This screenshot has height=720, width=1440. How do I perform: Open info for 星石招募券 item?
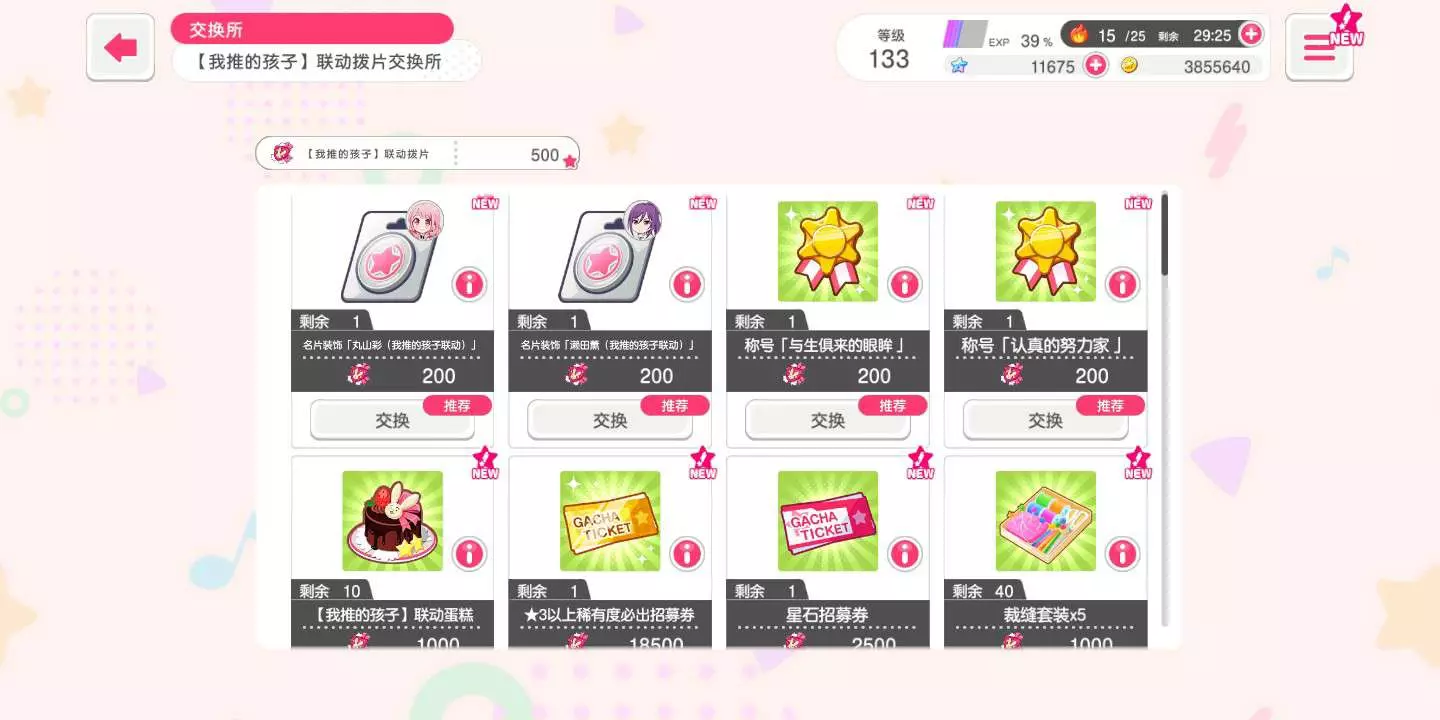tap(904, 554)
